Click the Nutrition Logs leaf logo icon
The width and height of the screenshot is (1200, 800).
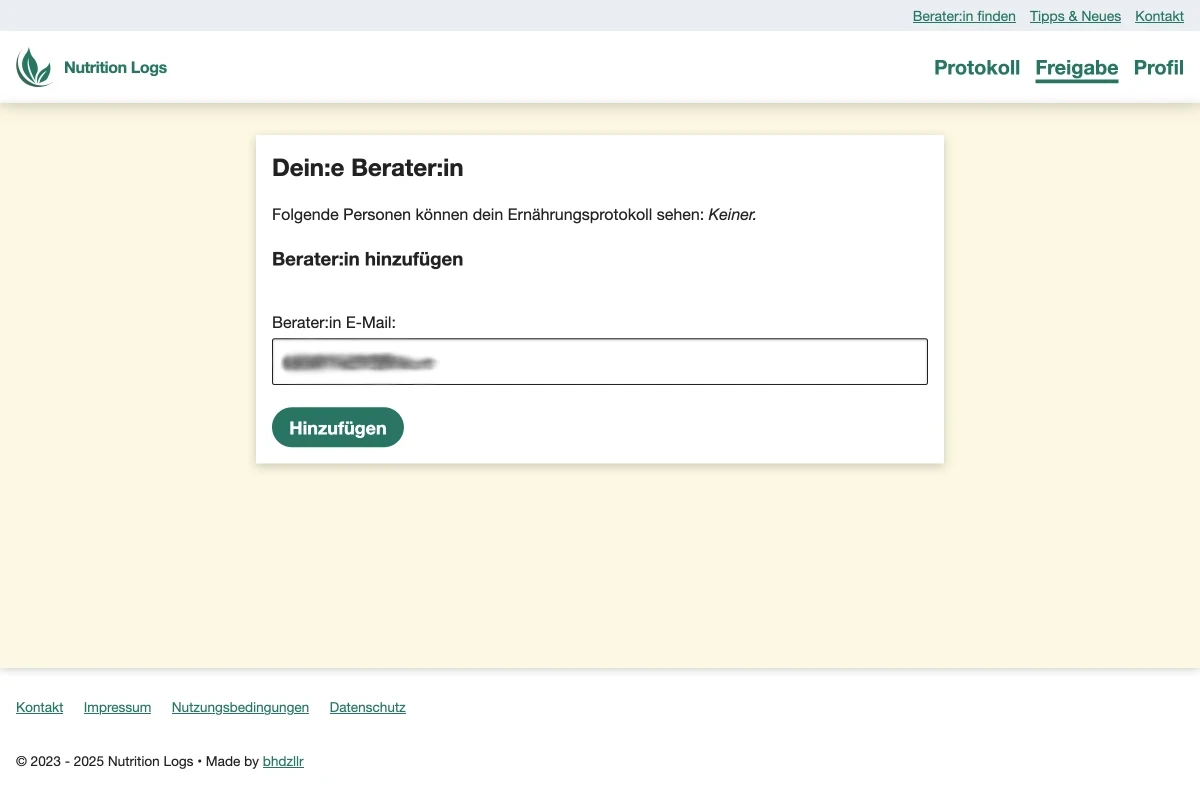34,66
